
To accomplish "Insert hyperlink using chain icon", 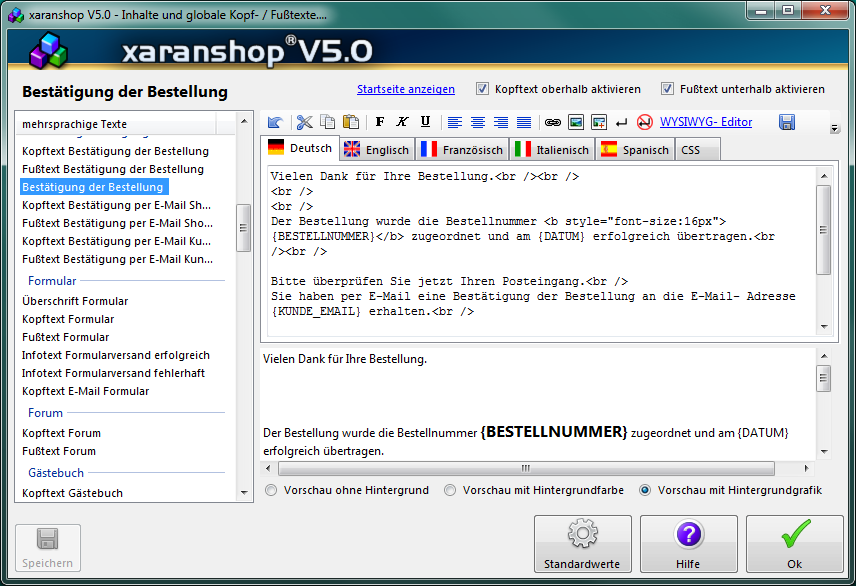I will (552, 122).
